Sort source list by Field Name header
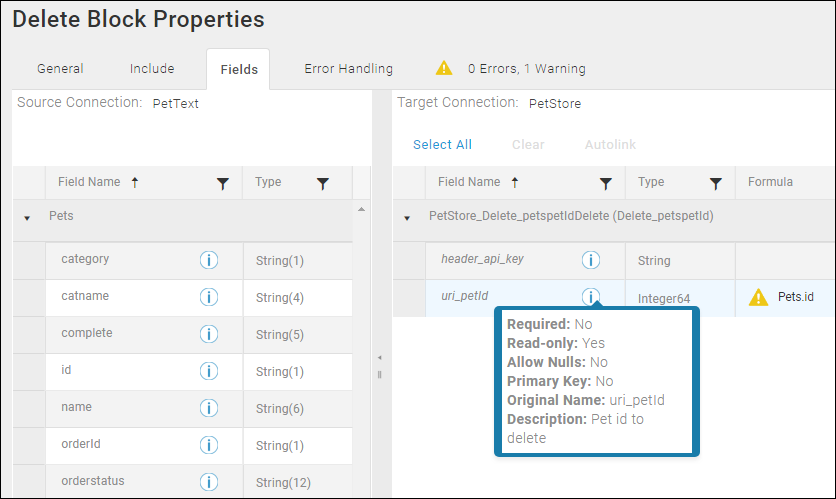This screenshot has height=499, width=836. coord(89,182)
